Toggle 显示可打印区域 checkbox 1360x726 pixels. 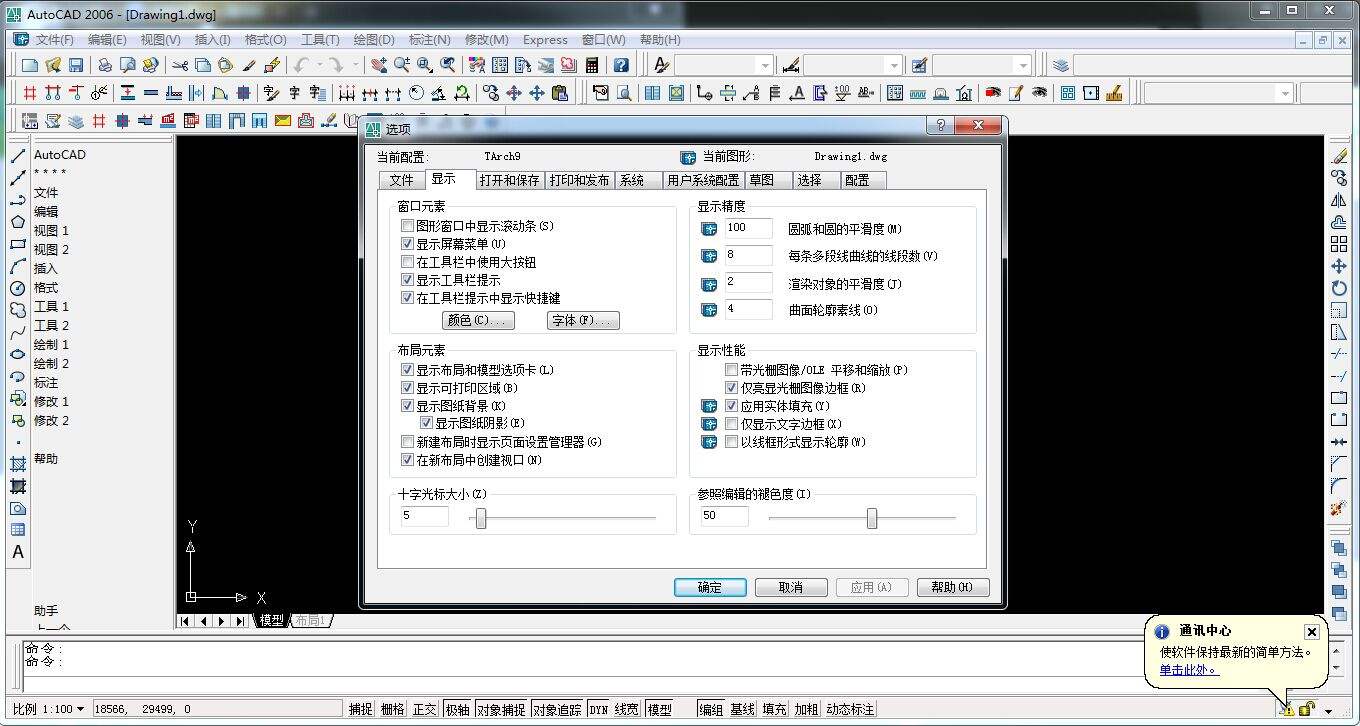click(x=407, y=388)
